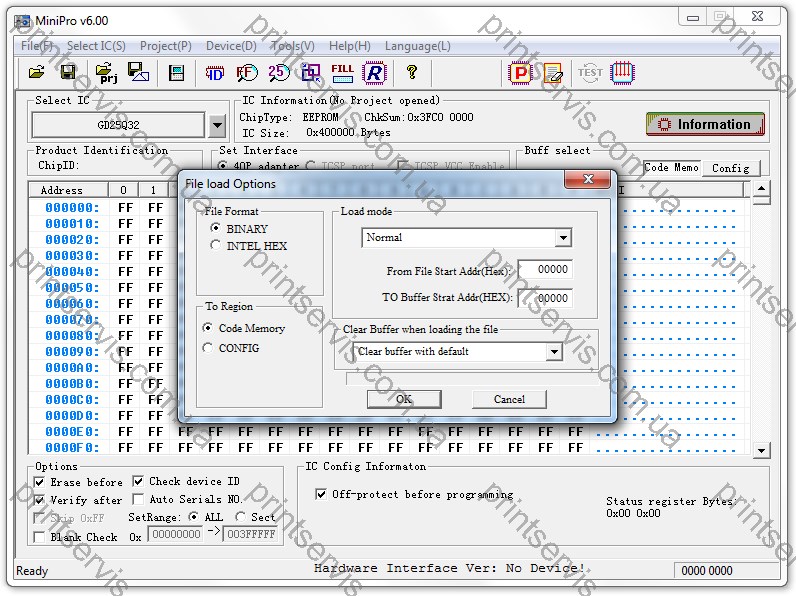This screenshot has width=796, height=596.
Task: Choose CONFIG as target region
Action: [x=207, y=348]
